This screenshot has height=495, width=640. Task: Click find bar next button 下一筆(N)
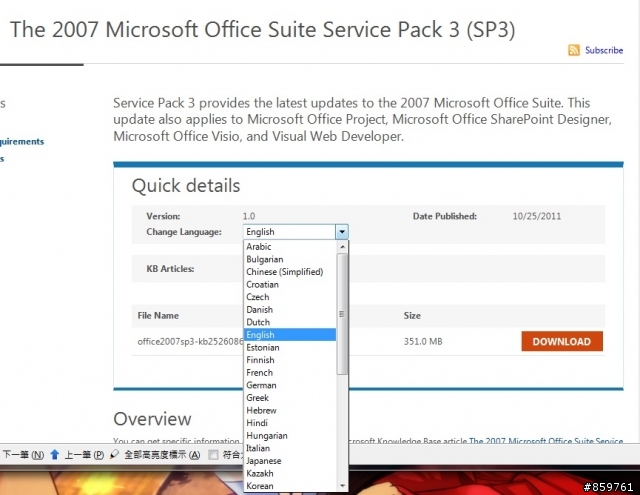[x=23, y=454]
